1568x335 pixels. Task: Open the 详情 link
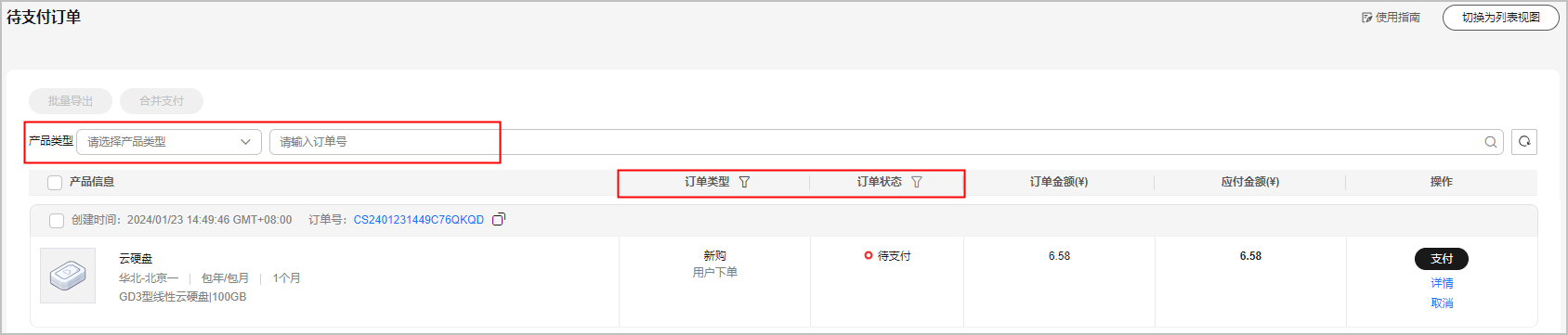1442,283
